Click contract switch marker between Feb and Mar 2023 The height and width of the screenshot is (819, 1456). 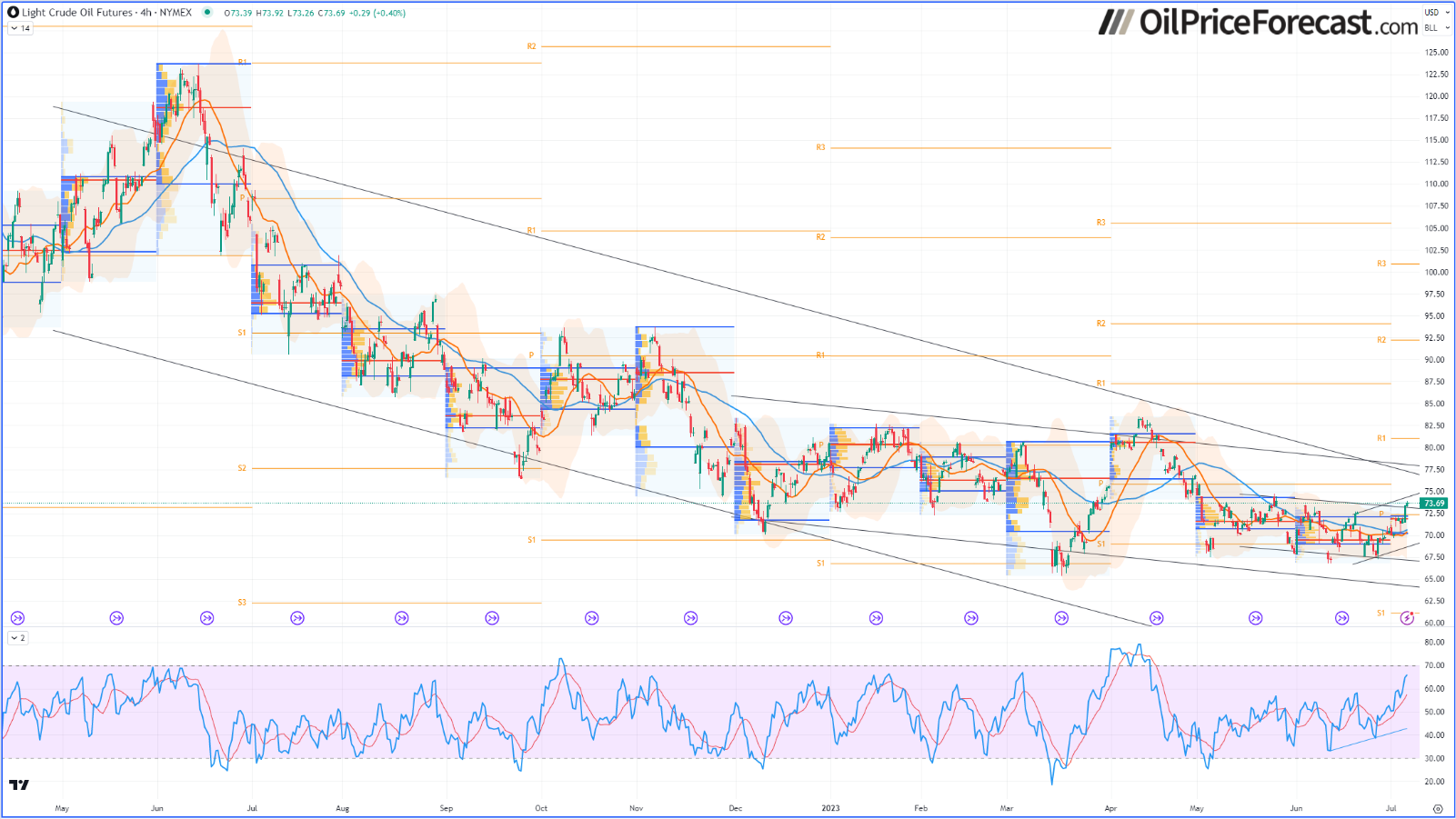(x=971, y=618)
